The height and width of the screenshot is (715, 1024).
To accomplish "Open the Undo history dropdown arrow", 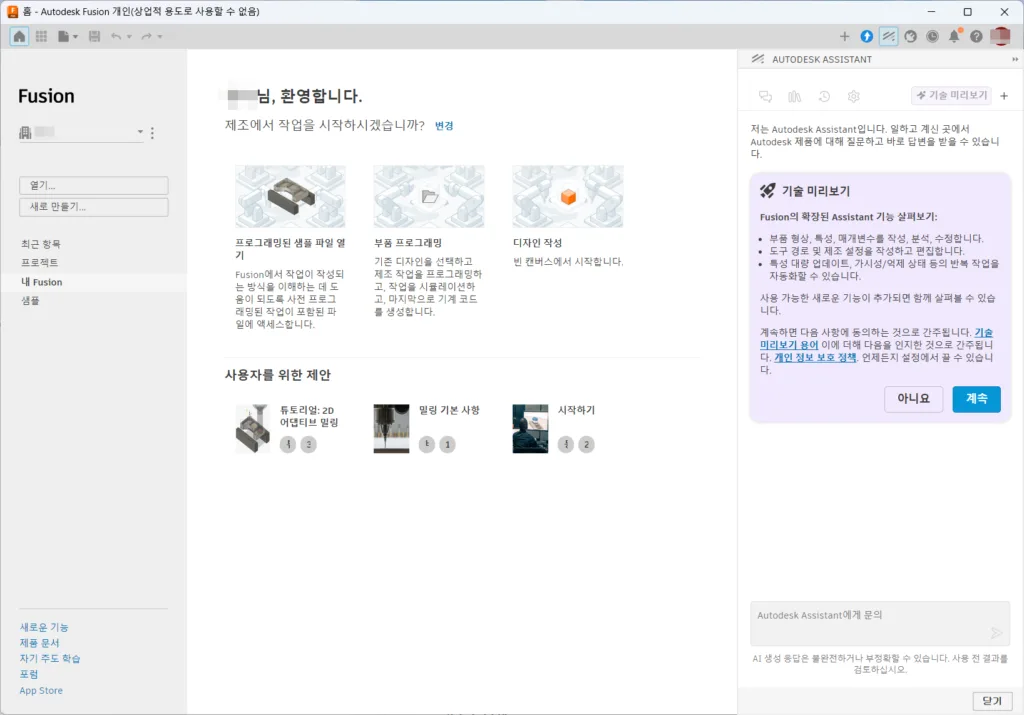I will tap(129, 37).
